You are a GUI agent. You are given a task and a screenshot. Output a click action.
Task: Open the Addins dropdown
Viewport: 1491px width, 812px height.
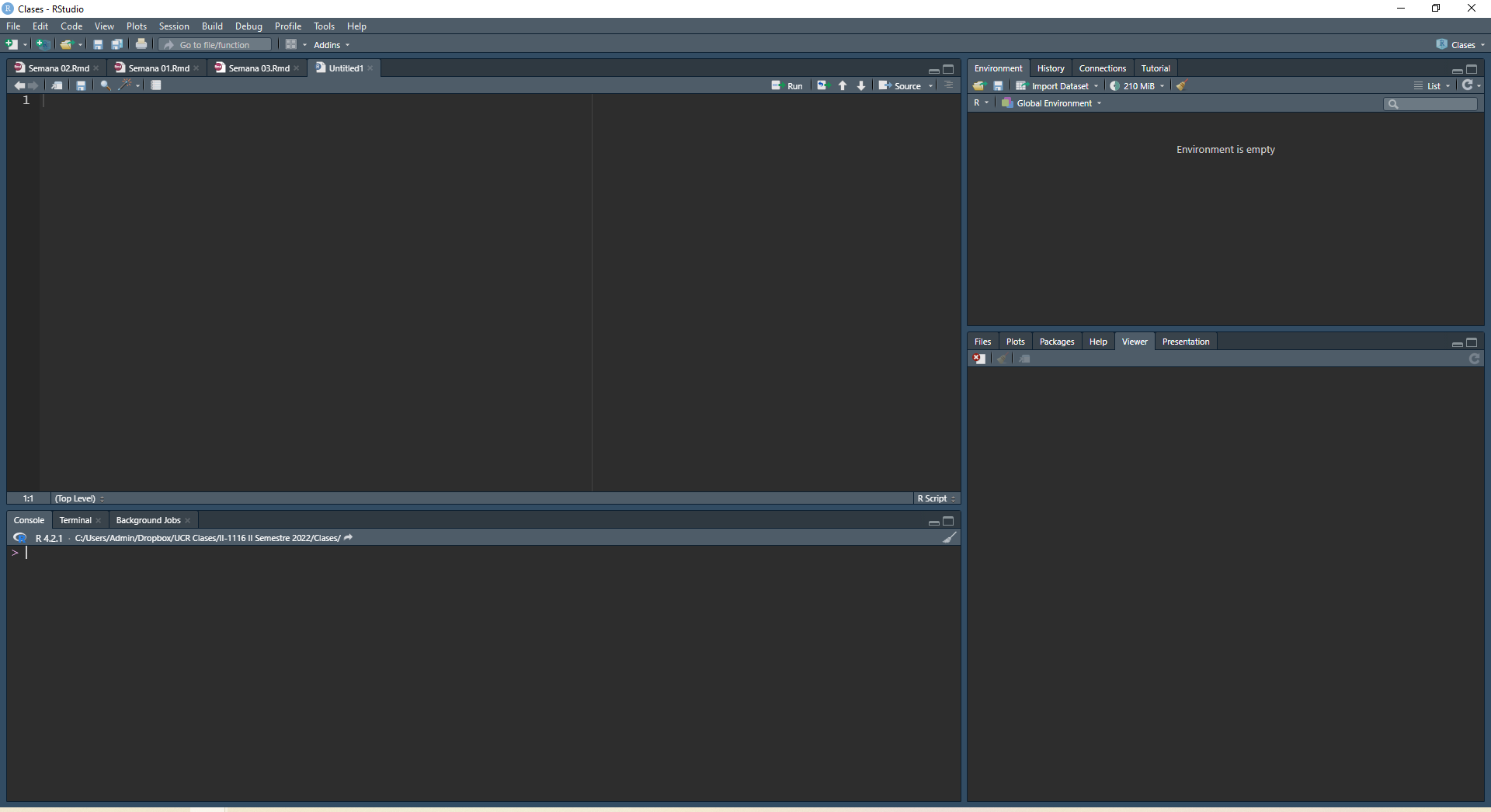click(x=332, y=45)
